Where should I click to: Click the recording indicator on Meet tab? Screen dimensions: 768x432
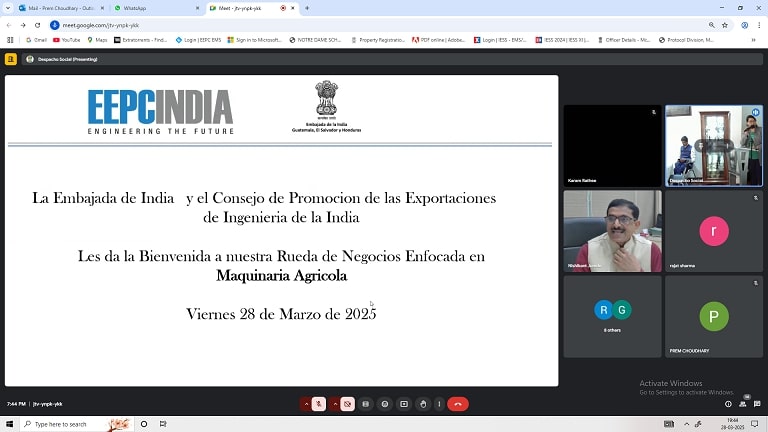pos(283,8)
